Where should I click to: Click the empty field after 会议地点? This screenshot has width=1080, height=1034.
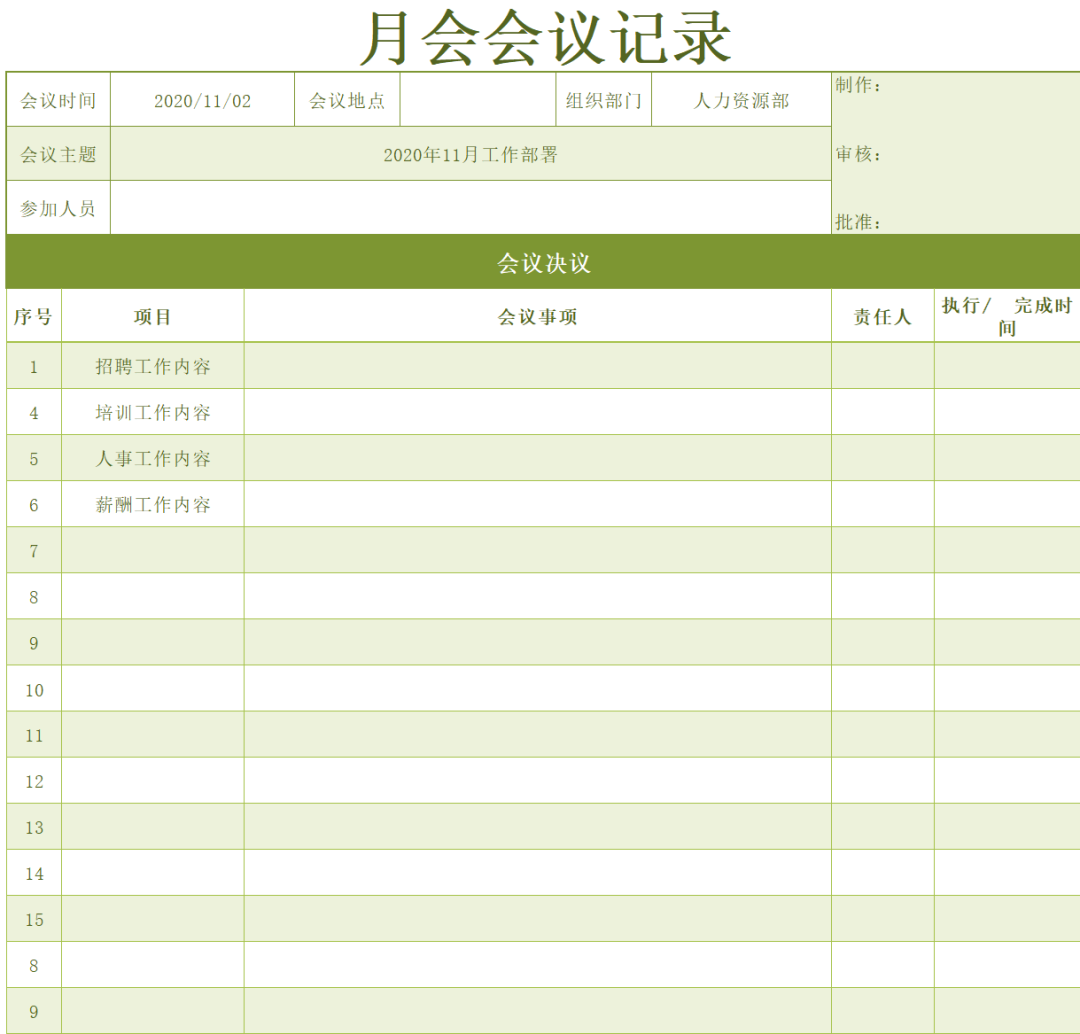(x=478, y=100)
